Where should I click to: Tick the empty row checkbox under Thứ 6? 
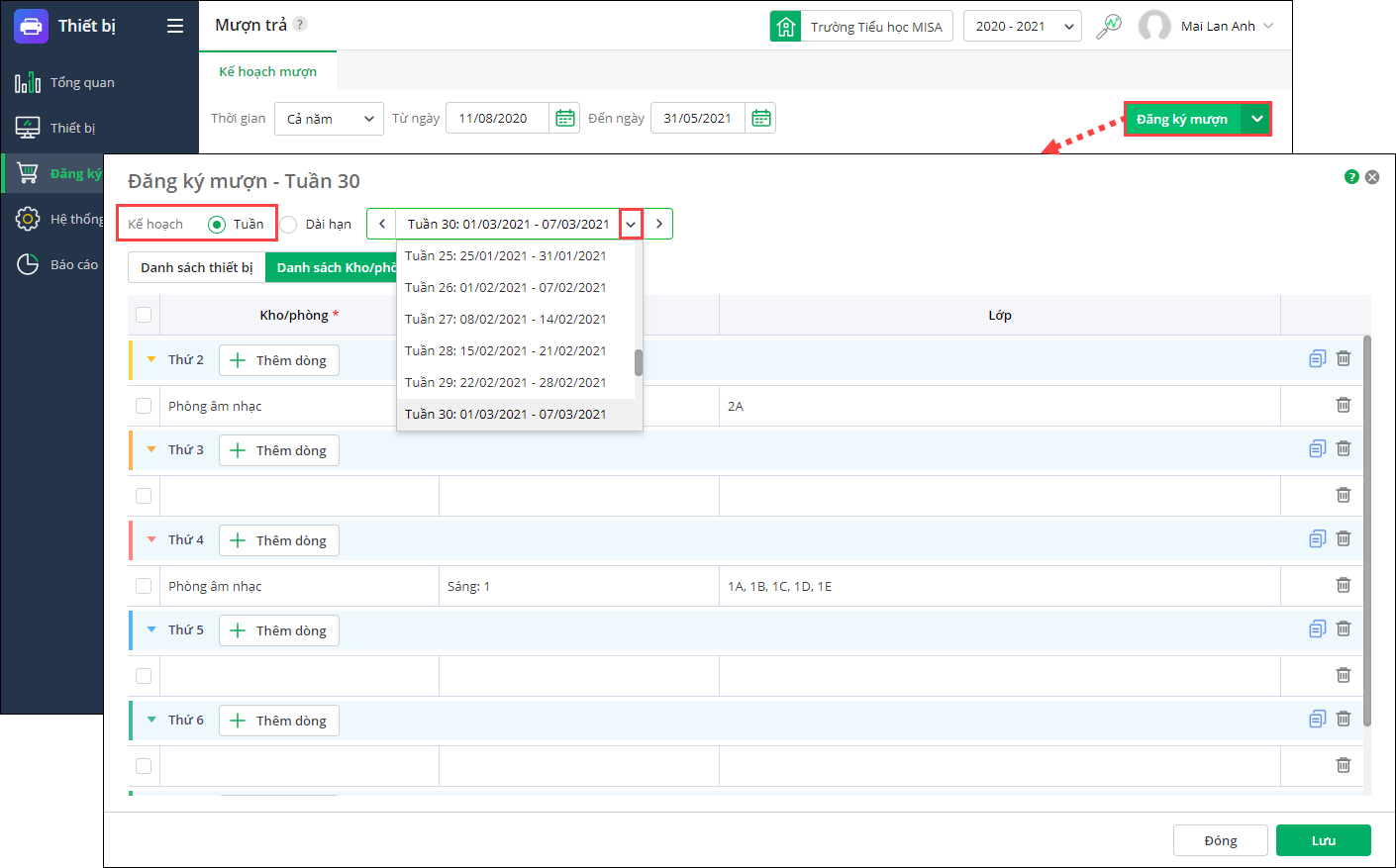[144, 766]
